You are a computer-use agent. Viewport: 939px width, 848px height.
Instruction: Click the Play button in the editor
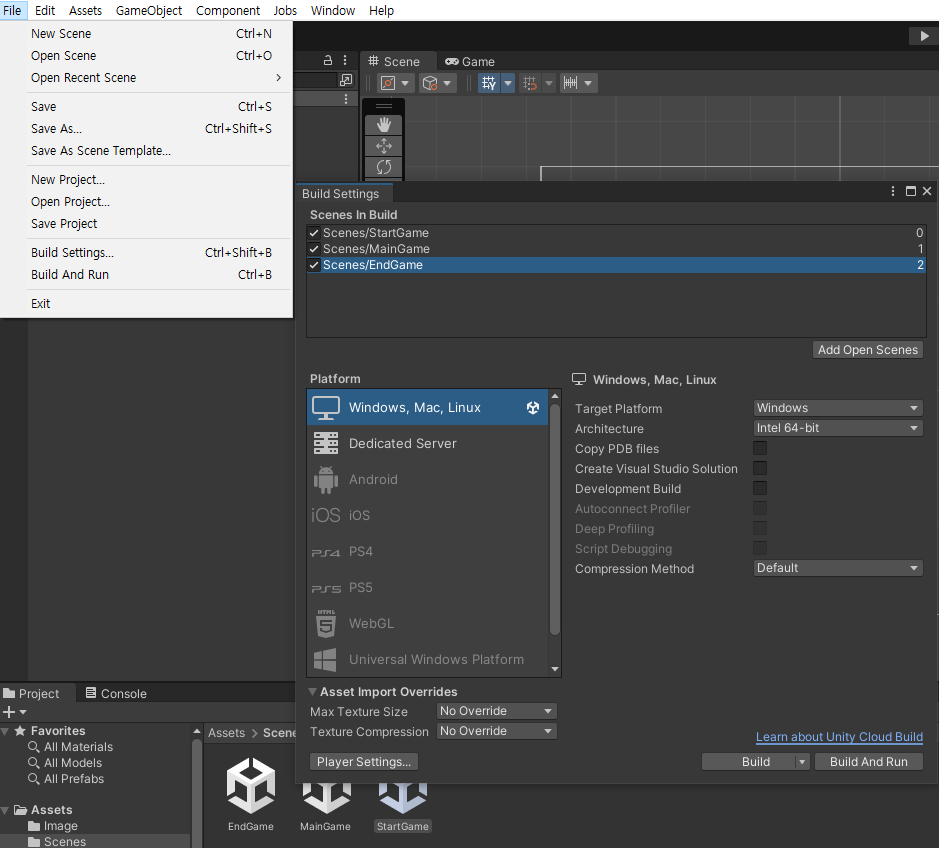[924, 36]
